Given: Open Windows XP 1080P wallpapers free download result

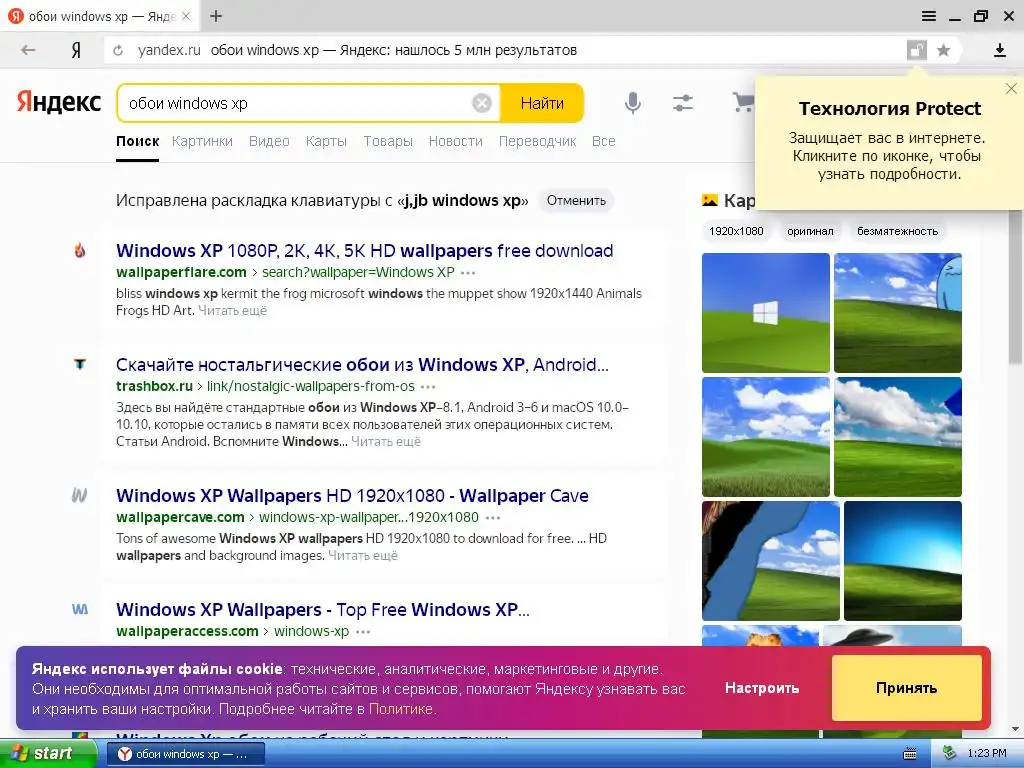Looking at the screenshot, I should point(364,251).
